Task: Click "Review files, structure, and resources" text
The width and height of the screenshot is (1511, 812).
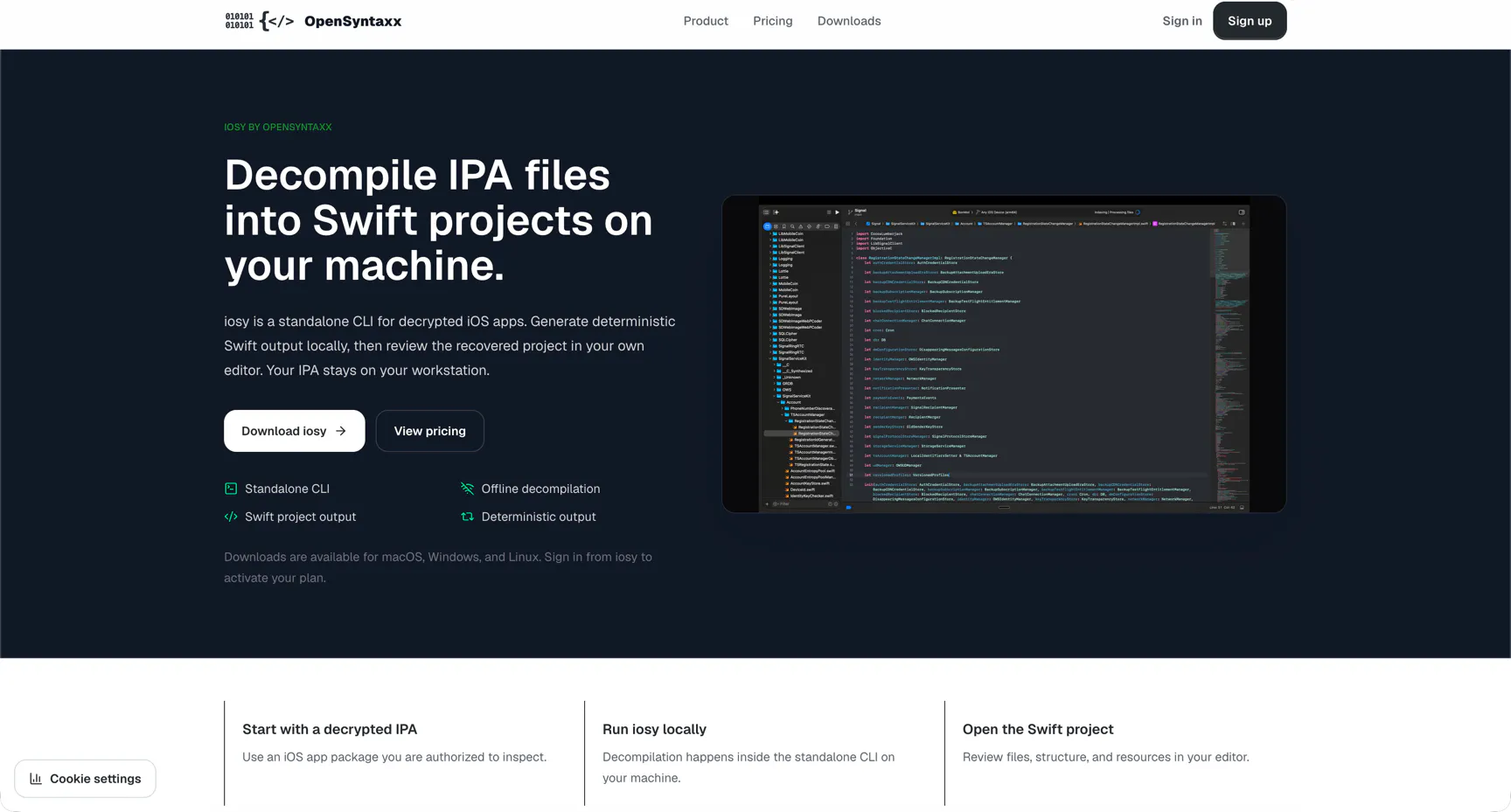Action: [x=1106, y=757]
